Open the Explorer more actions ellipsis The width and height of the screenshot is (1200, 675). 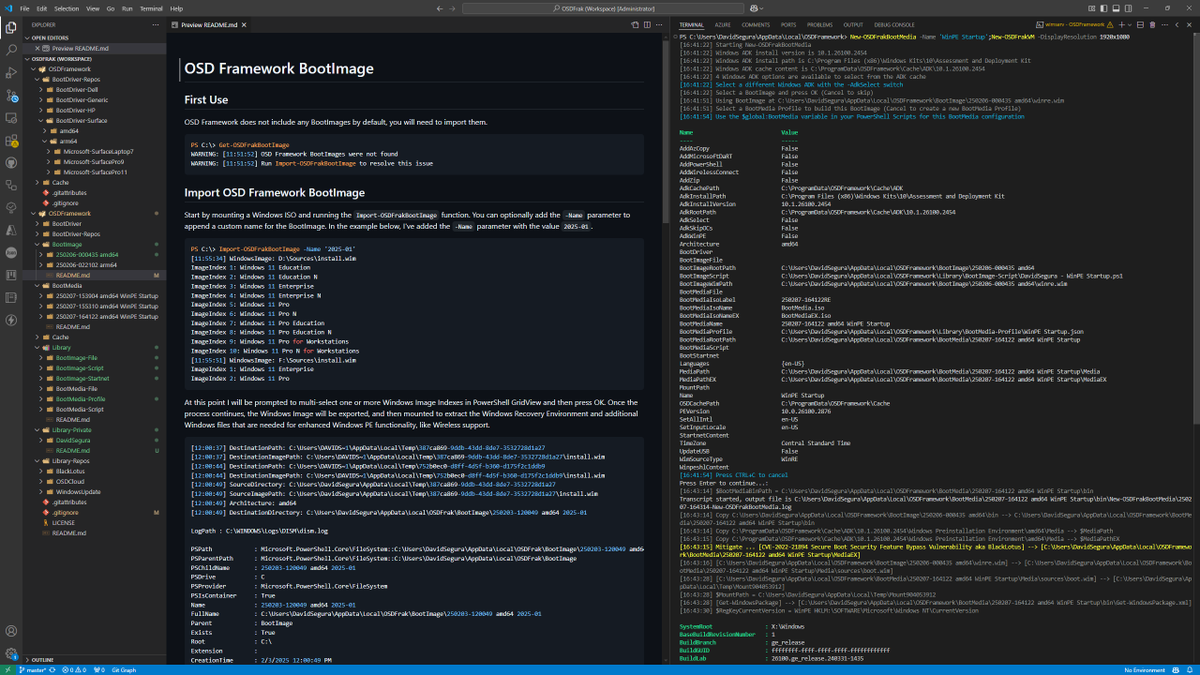click(157, 24)
